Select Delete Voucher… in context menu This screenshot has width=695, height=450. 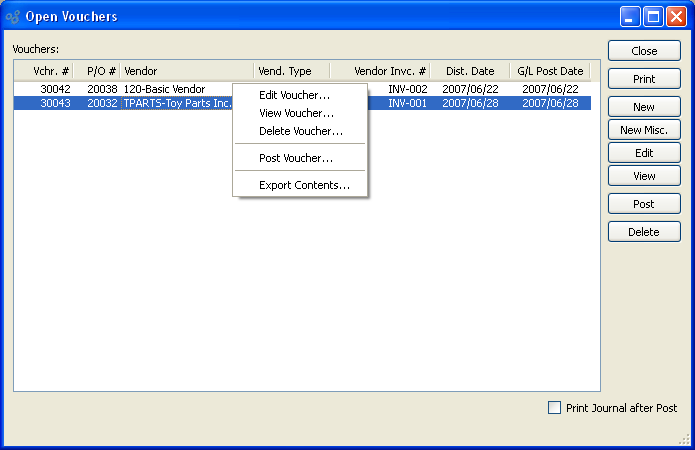pyautogui.click(x=300, y=131)
